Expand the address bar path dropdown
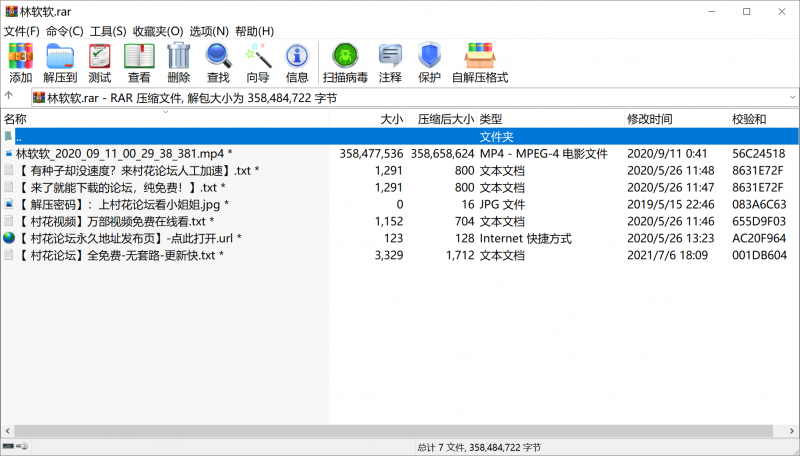The image size is (800, 456). [x=792, y=98]
